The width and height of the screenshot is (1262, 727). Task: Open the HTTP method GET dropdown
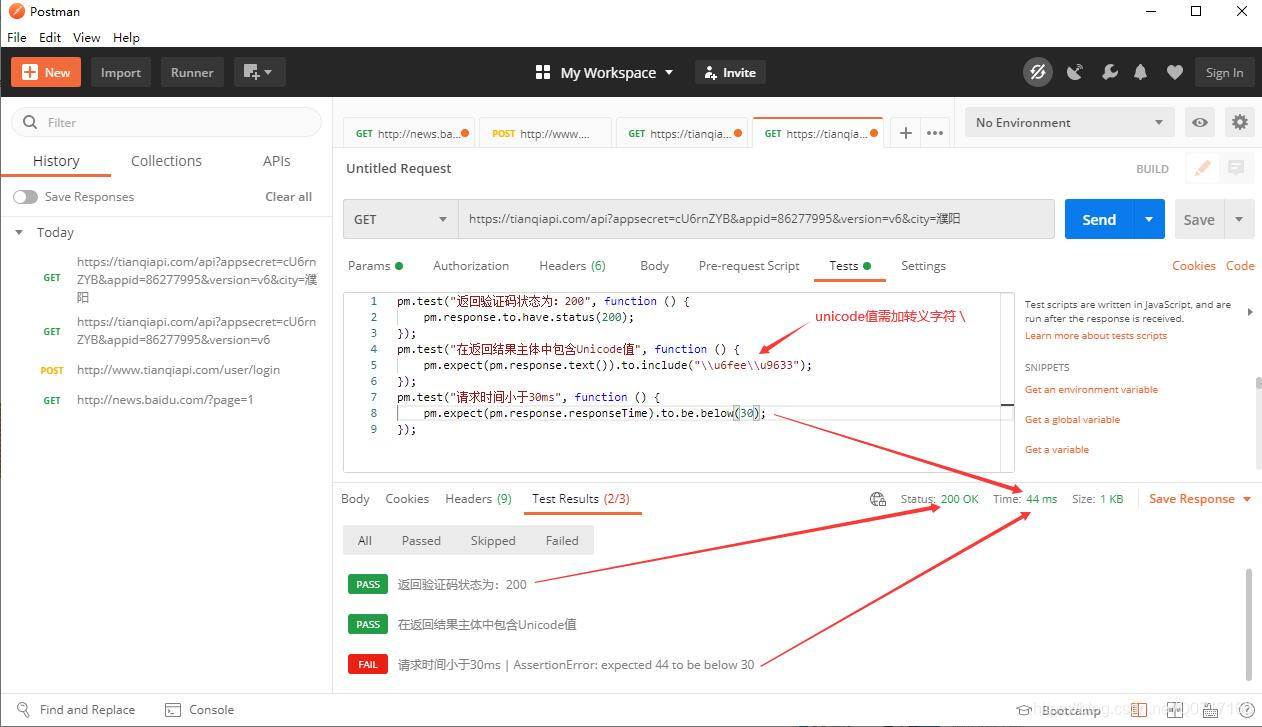(400, 219)
